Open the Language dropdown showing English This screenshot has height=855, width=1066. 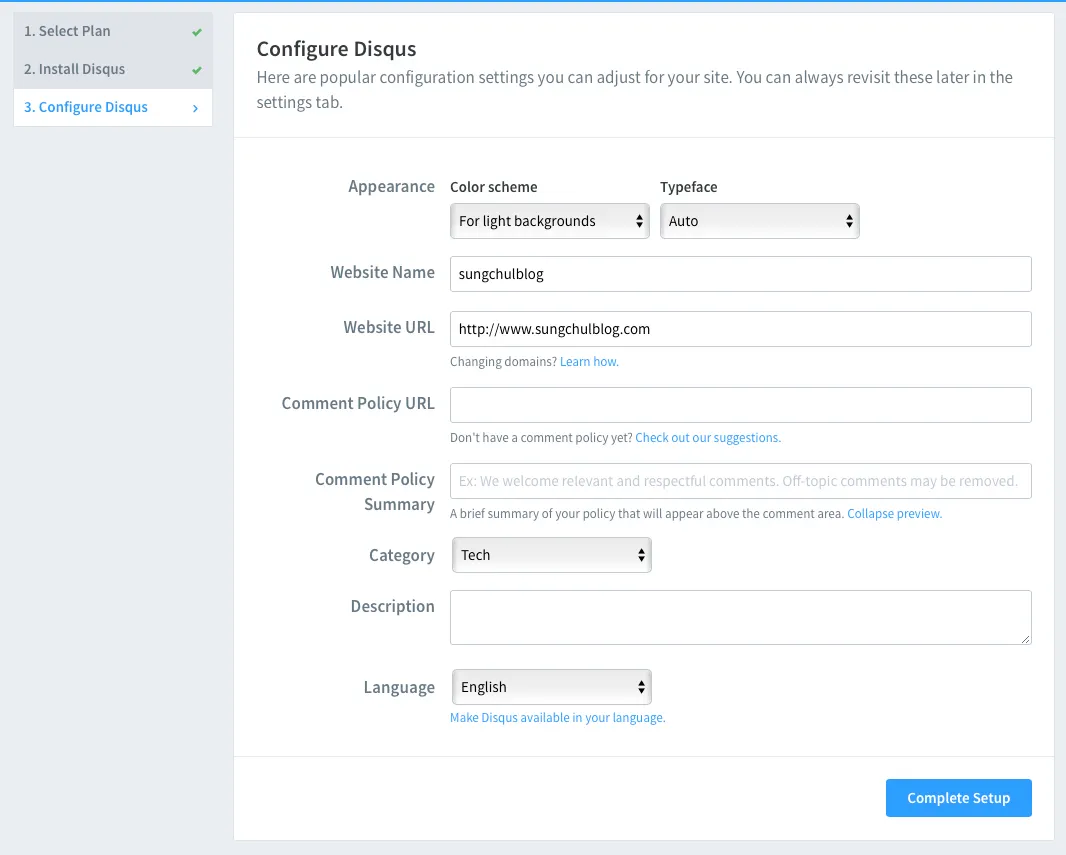(551, 687)
